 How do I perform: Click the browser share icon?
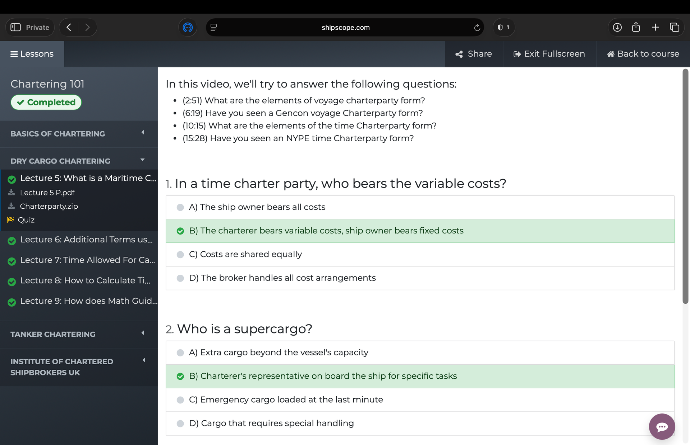637,28
